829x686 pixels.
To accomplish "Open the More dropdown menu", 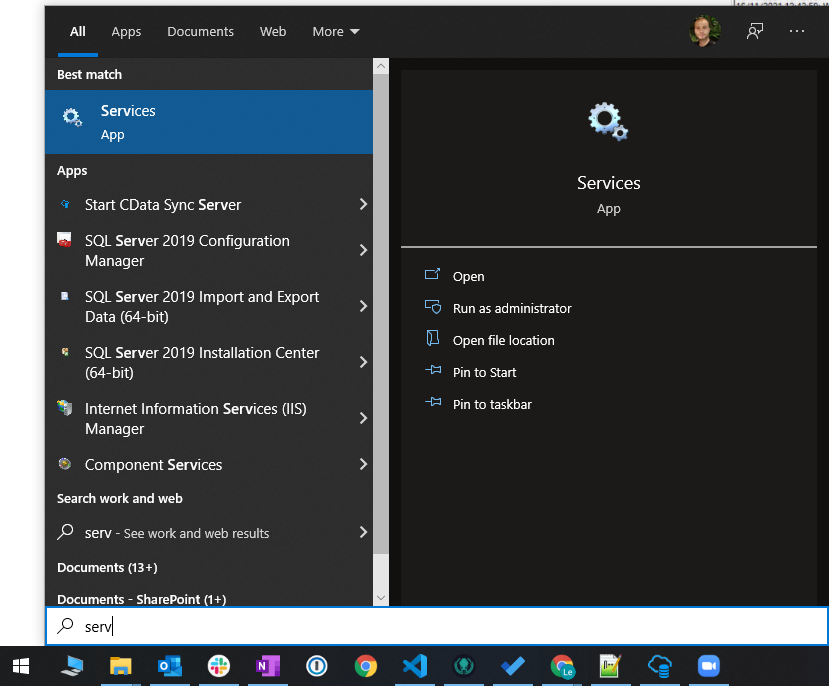I will tap(336, 32).
